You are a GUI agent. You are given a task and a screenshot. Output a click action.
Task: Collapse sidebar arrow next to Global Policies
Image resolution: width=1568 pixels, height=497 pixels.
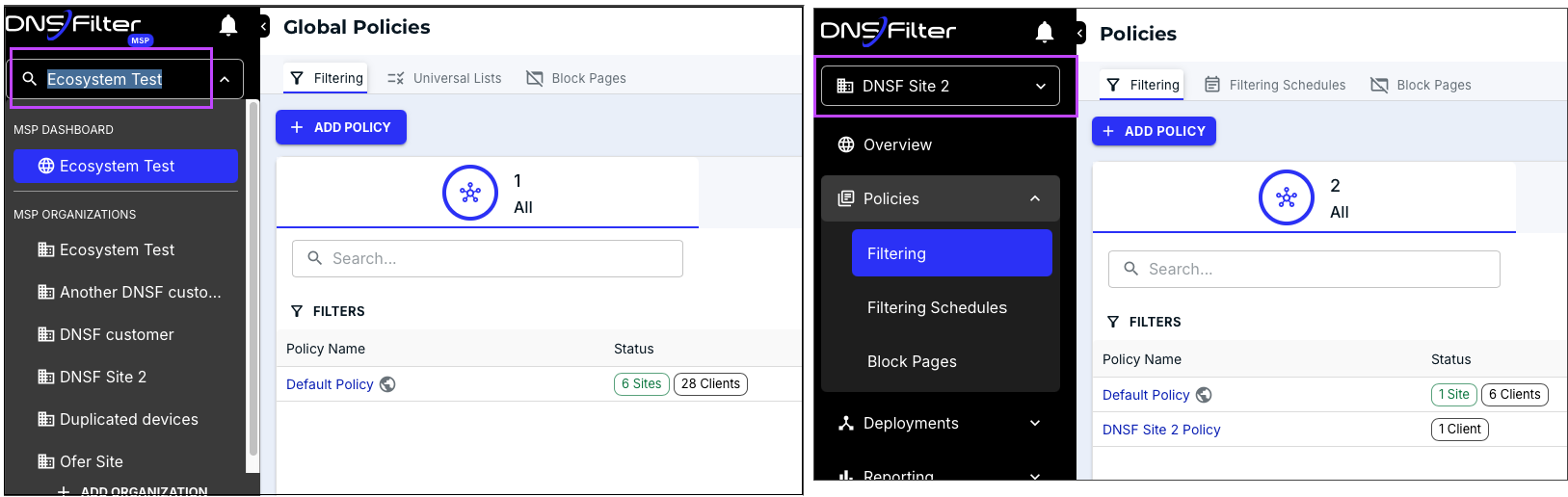pyautogui.click(x=264, y=27)
